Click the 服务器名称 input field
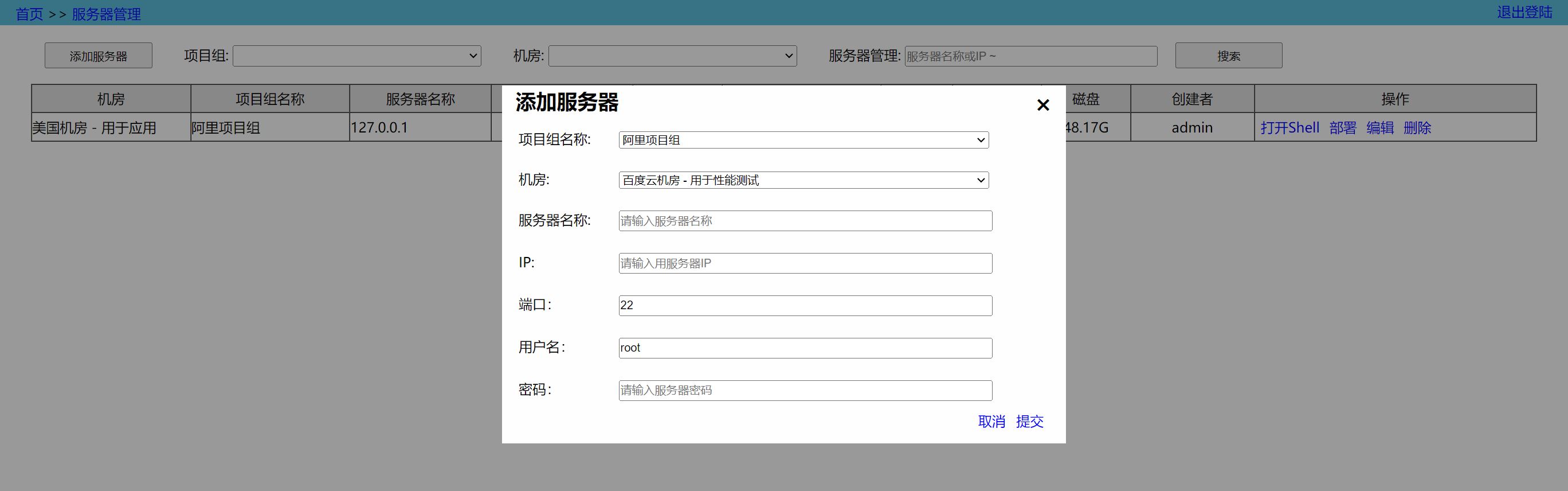This screenshot has width=1568, height=491. (805, 221)
